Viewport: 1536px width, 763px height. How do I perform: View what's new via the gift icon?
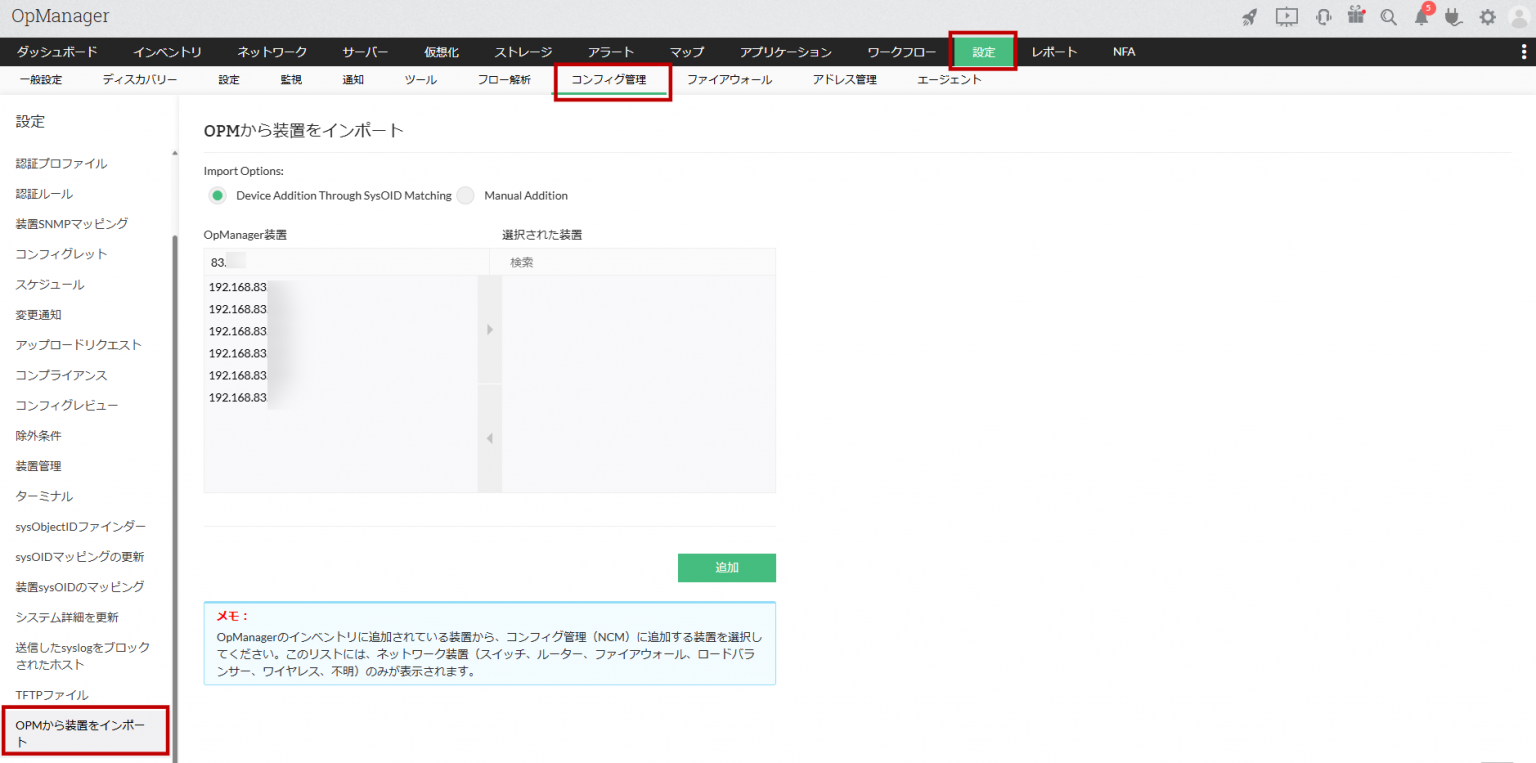click(x=1355, y=16)
